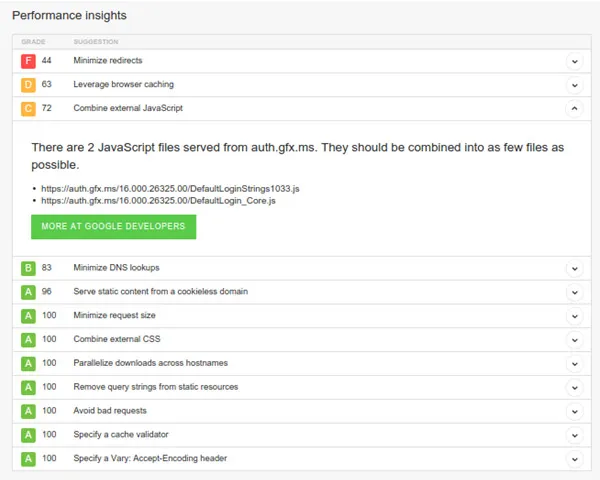Open the DefaultLogin_Core.js URL
600x480 pixels.
158,200
